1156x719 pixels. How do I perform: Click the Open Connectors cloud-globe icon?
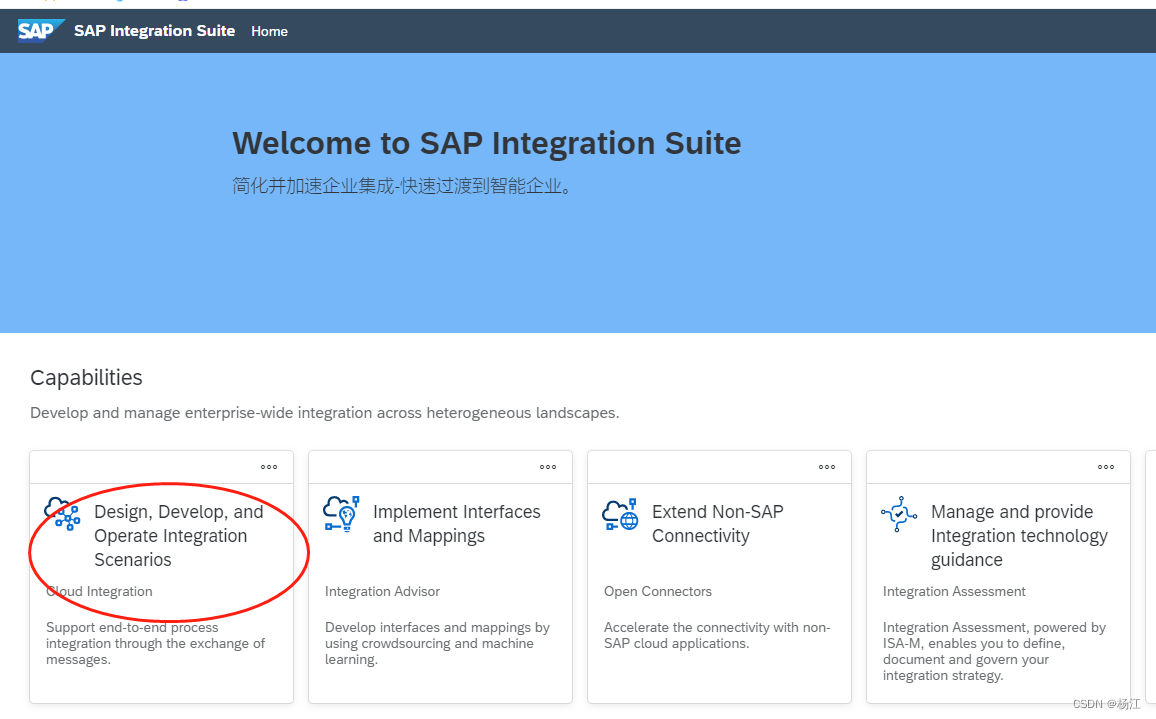(x=620, y=513)
